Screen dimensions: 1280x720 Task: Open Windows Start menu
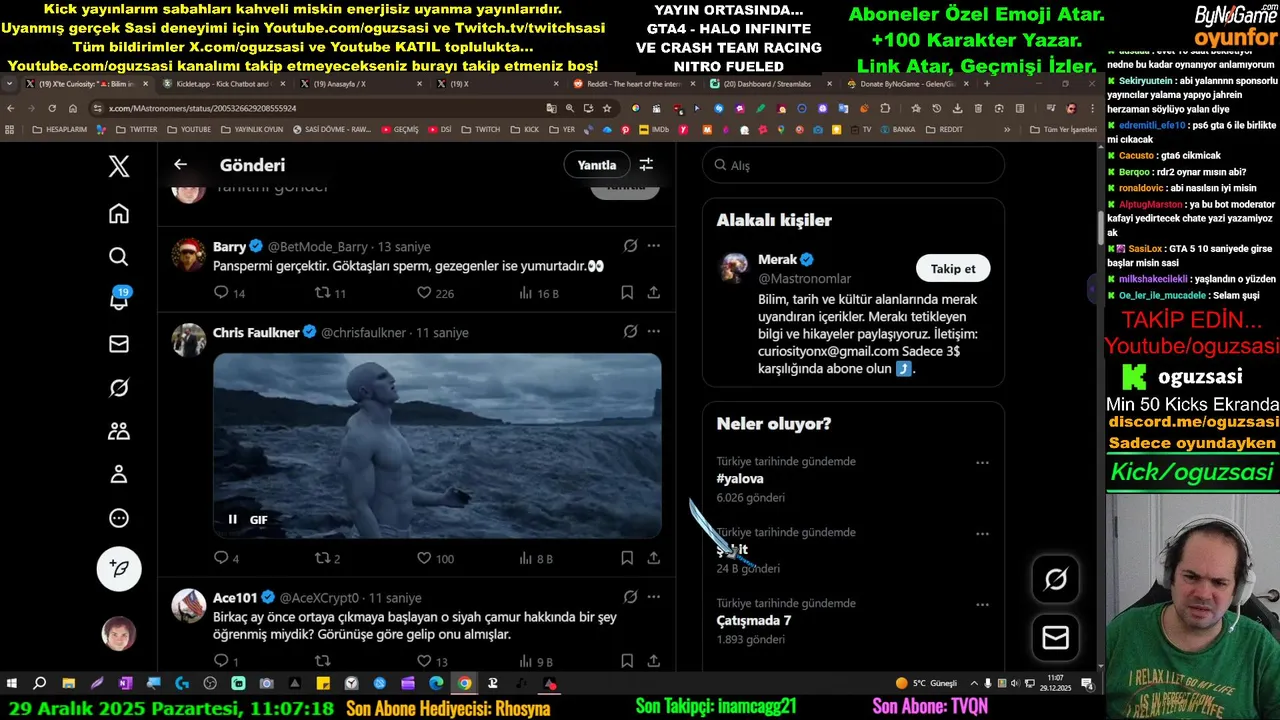12,684
